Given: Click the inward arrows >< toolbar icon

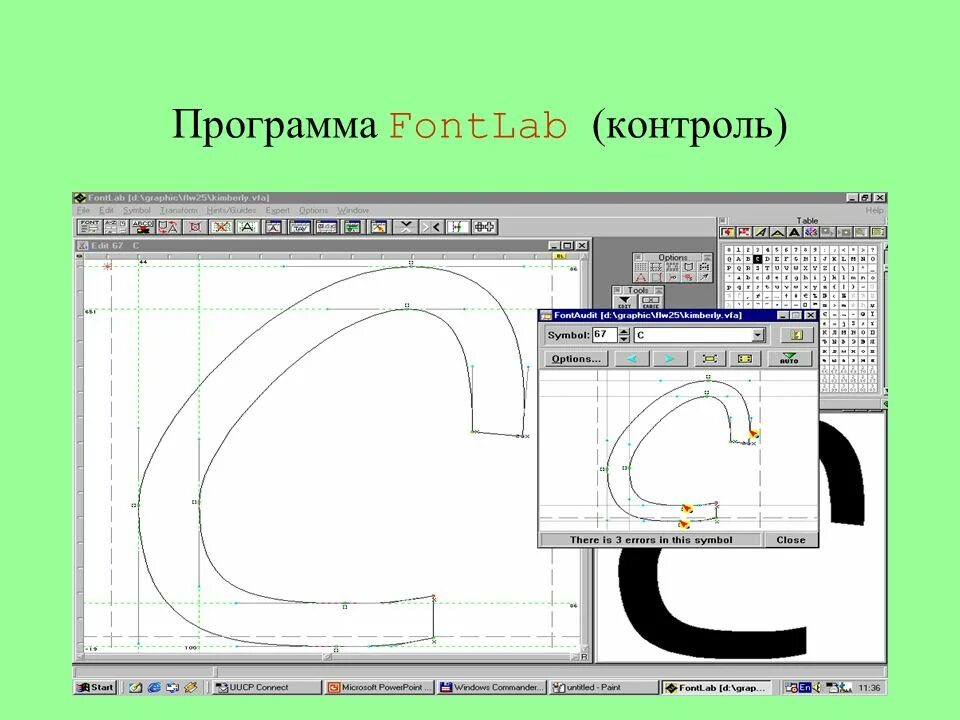Looking at the screenshot, I should [432, 227].
